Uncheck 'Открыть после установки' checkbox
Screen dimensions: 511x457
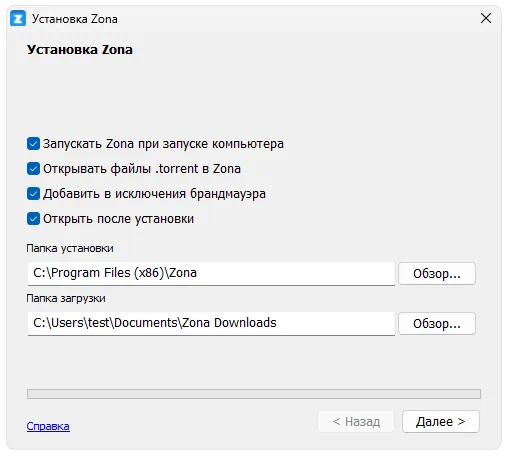[x=33, y=219]
